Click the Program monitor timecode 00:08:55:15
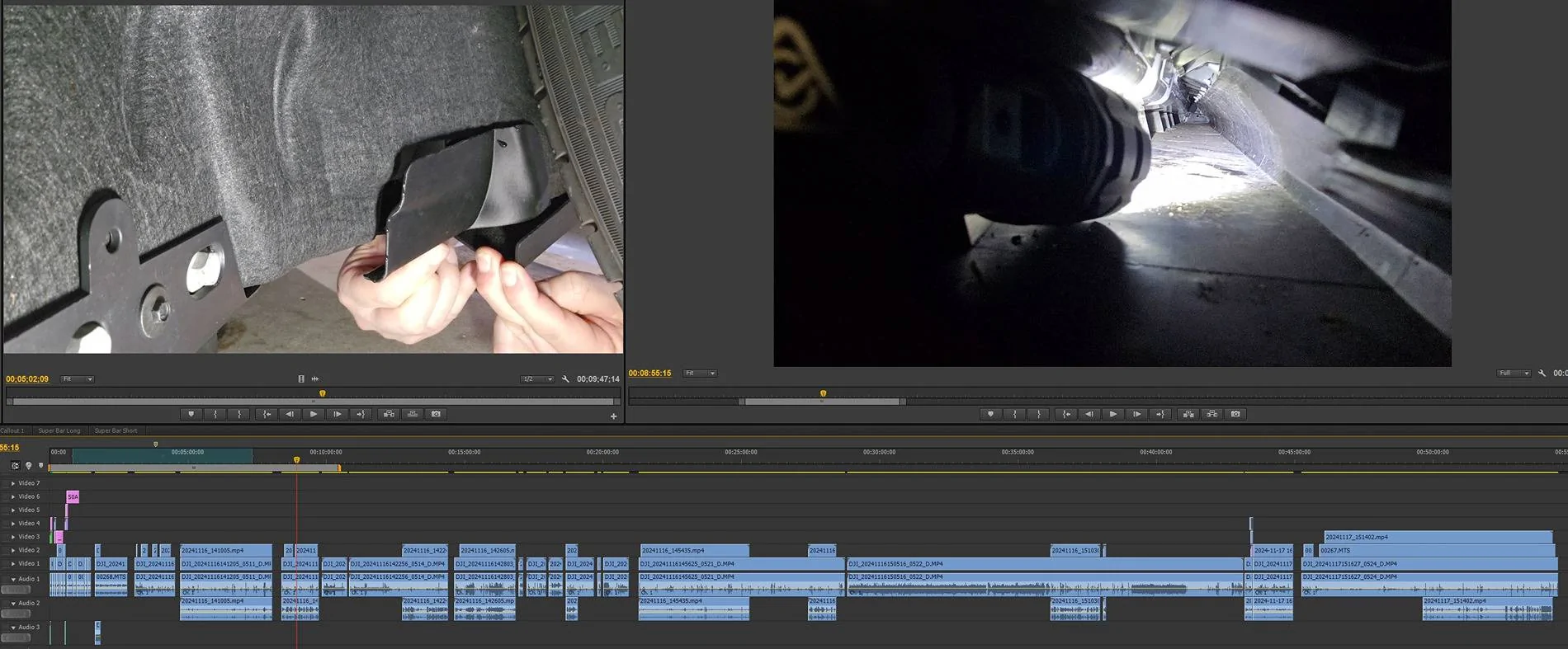 click(x=649, y=374)
